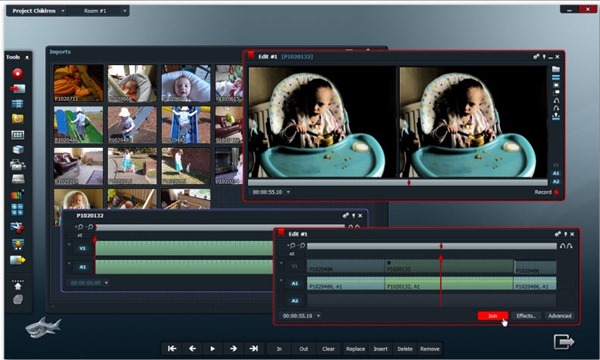Toggle A1 track in P1020132 timeline
Image resolution: width=600 pixels, height=360 pixels.
[x=82, y=267]
